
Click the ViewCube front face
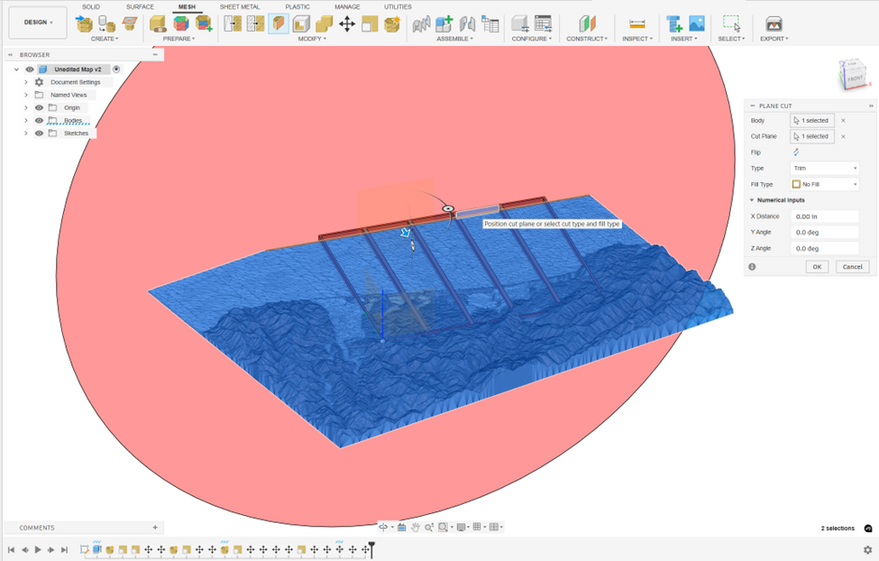coord(855,78)
